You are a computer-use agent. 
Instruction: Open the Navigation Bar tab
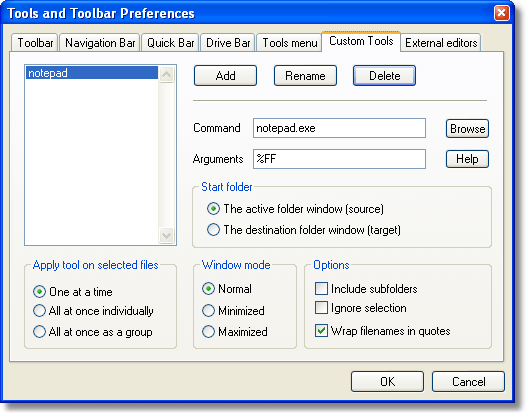[100, 43]
